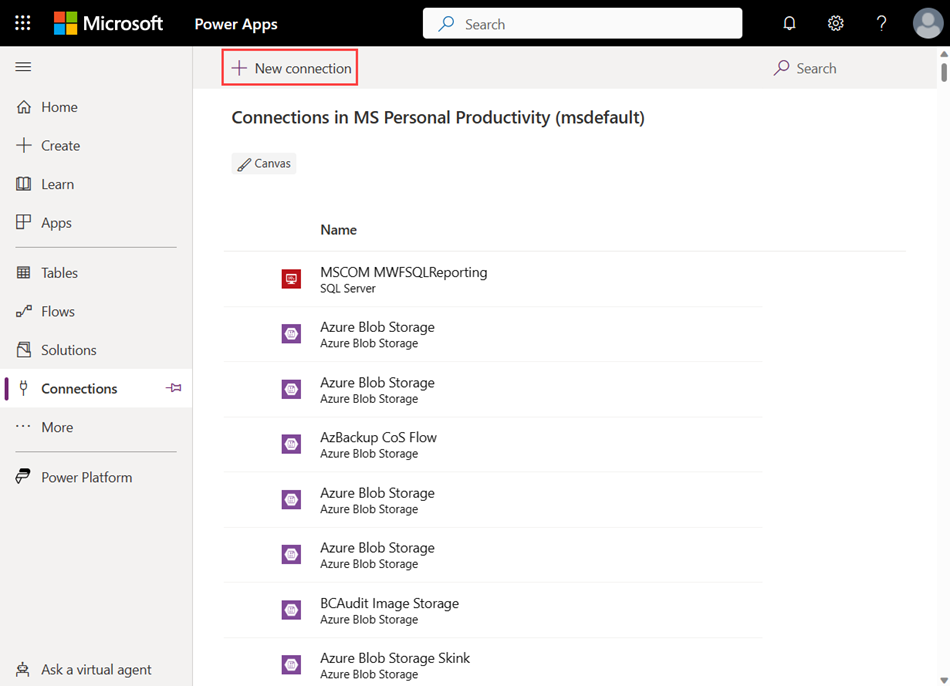Open the notifications bell

point(789,23)
